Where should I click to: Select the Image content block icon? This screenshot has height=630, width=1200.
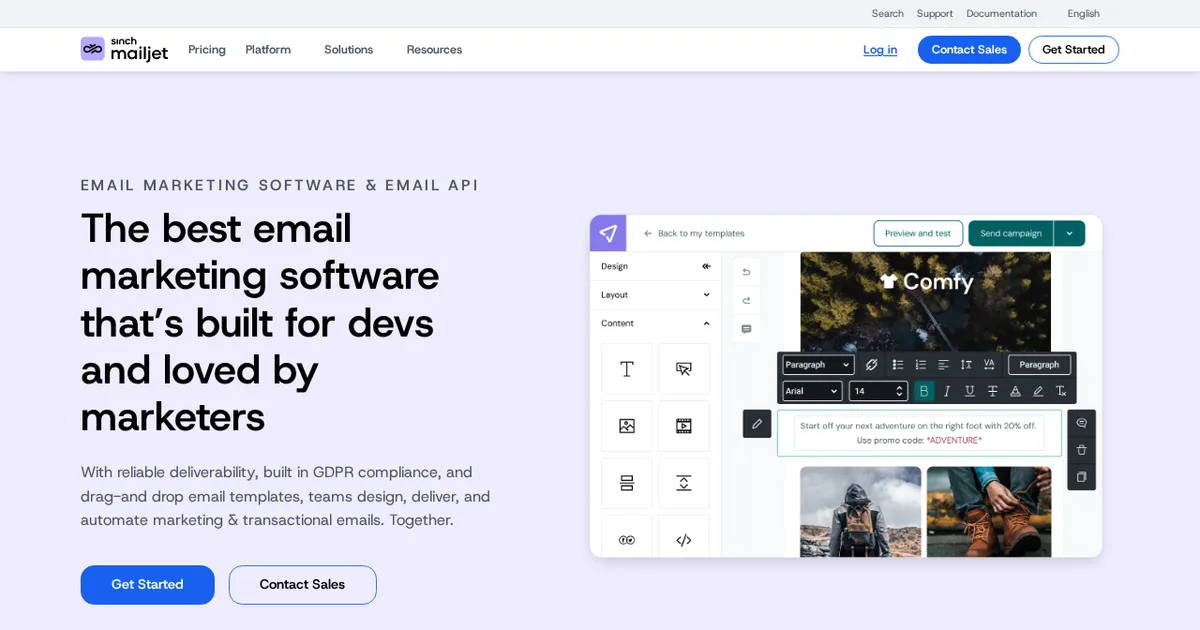pos(627,426)
